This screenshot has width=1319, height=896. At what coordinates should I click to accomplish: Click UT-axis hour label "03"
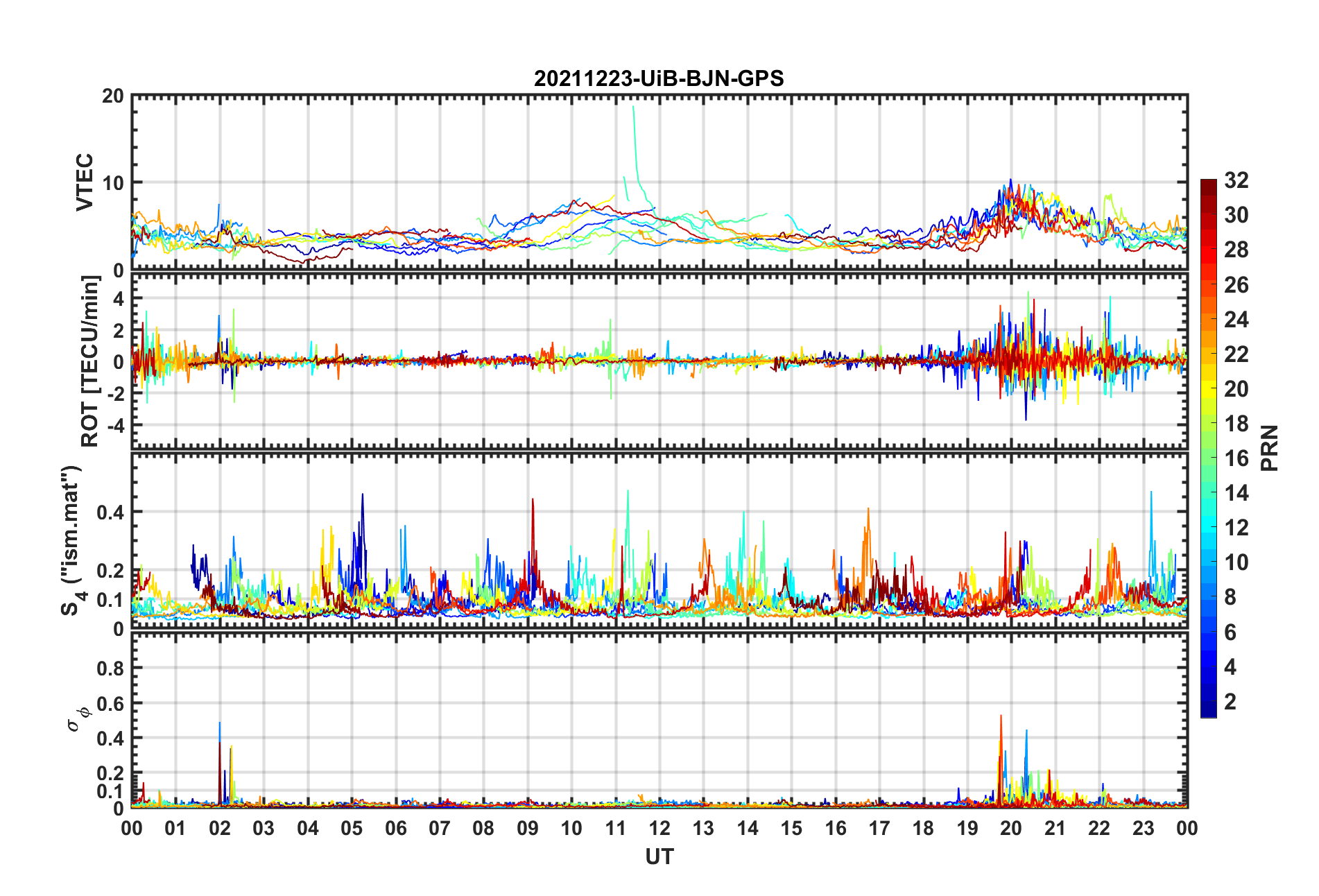point(264,829)
